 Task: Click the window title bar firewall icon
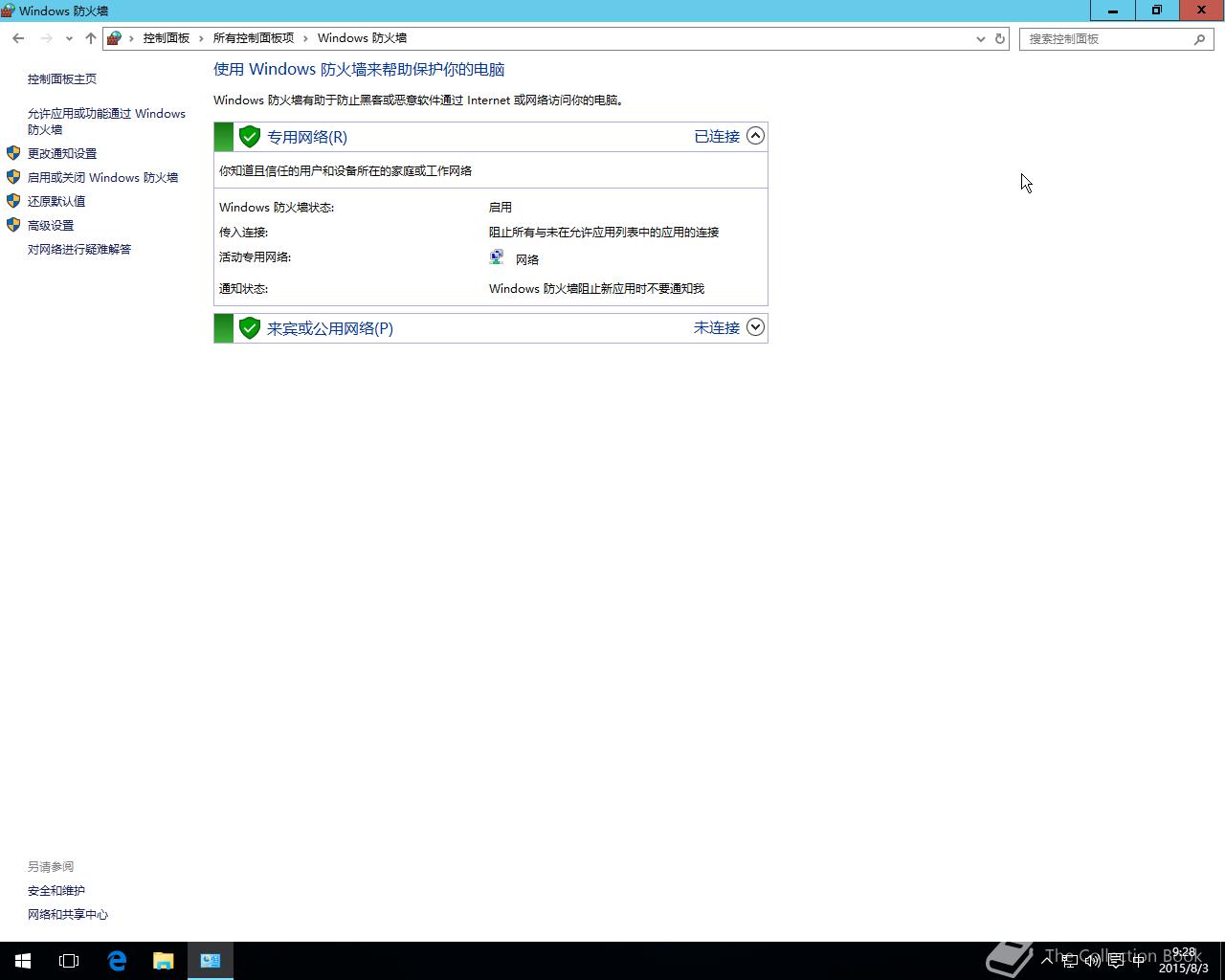pos(8,11)
